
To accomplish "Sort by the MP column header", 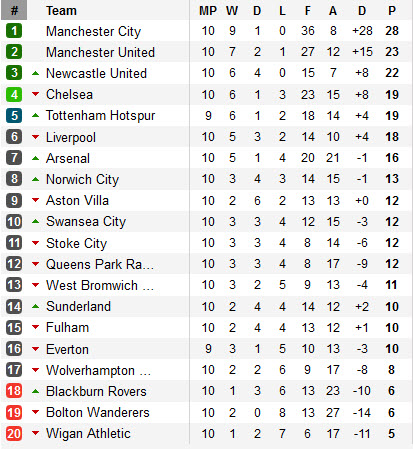I will (208, 11).
